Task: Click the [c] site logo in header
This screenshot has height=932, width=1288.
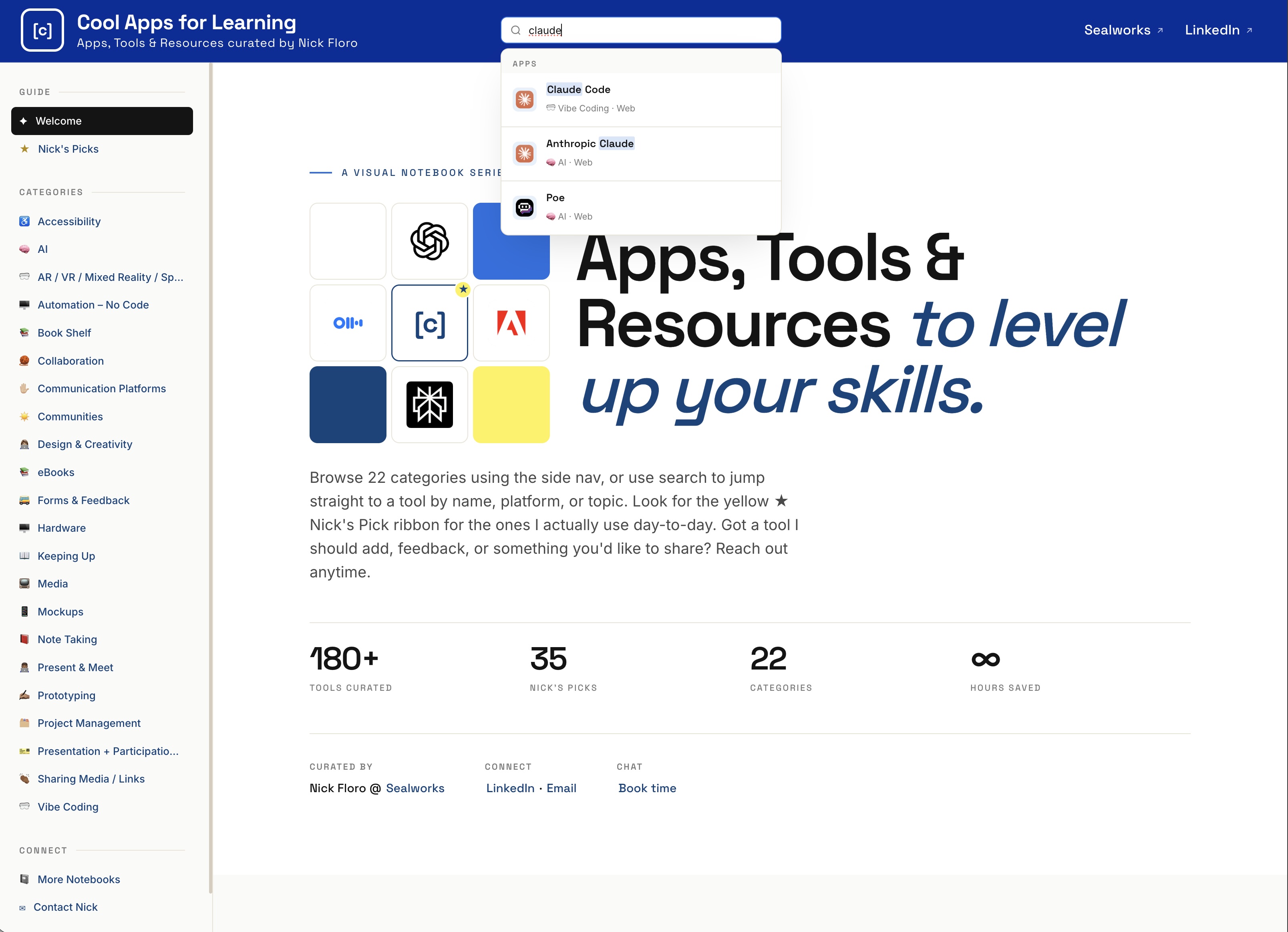Action: coord(42,30)
